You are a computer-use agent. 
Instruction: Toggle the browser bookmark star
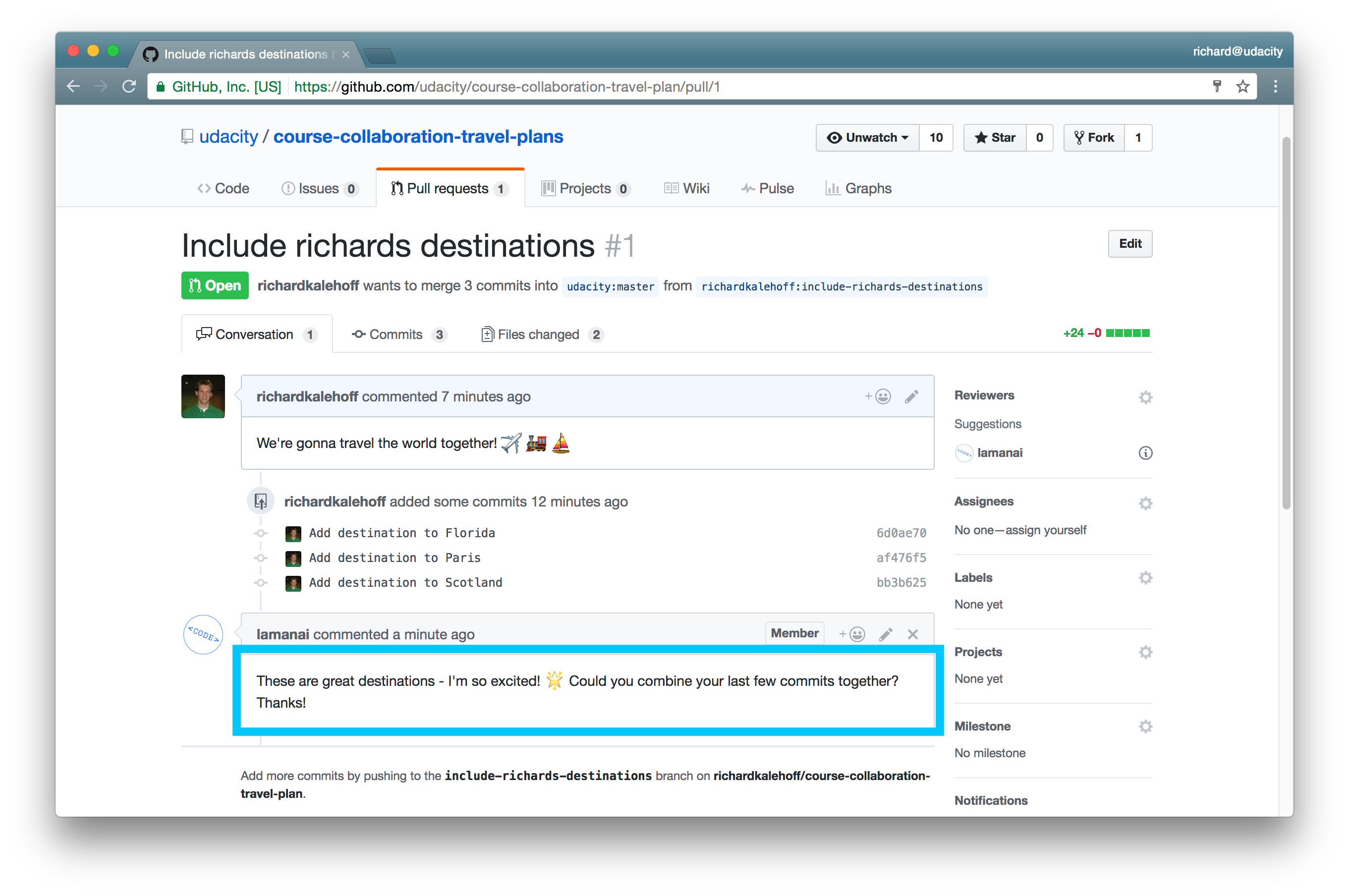1242,86
